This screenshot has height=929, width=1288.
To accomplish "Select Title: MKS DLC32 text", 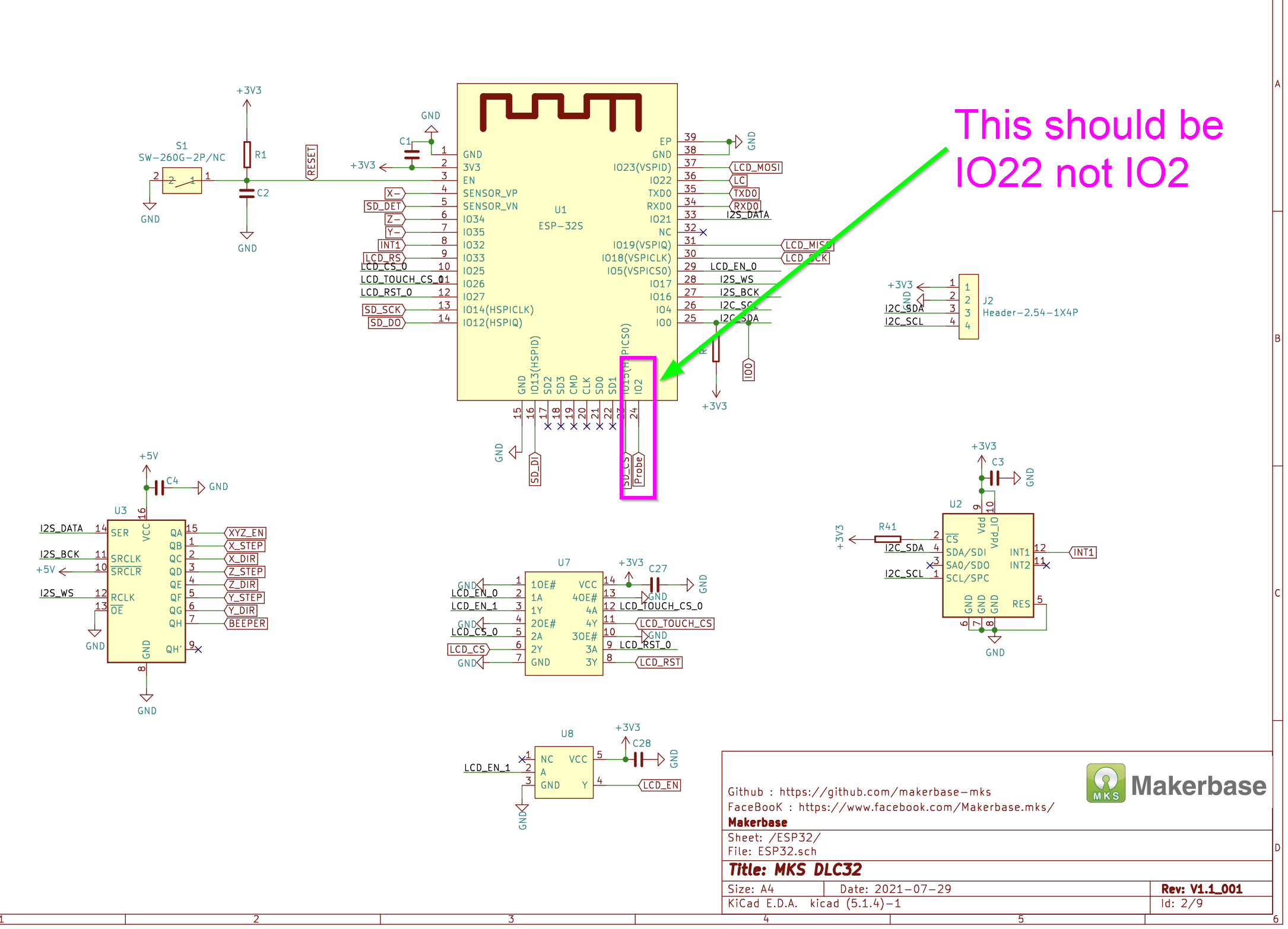I will pyautogui.click(x=795, y=870).
